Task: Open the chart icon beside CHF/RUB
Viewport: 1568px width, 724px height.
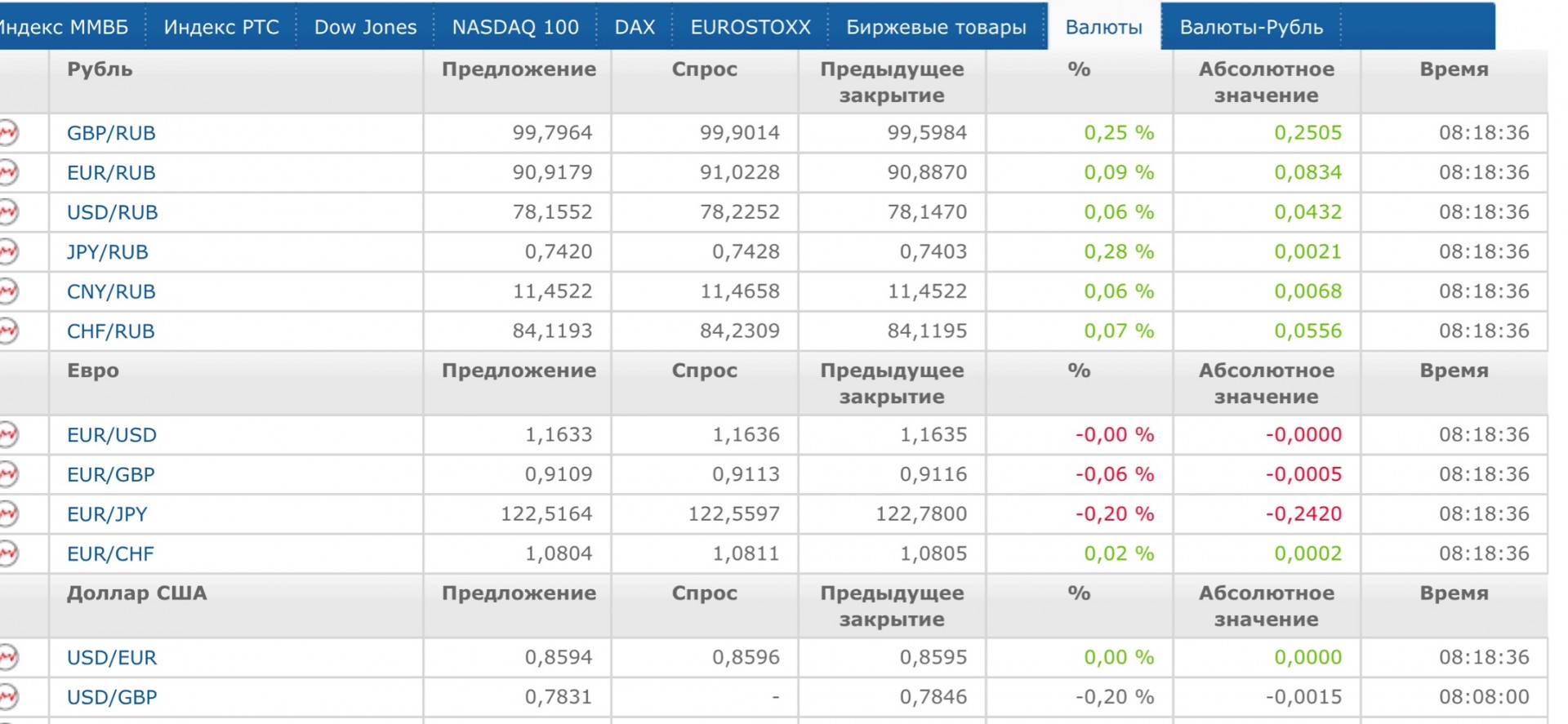Action: (x=8, y=331)
